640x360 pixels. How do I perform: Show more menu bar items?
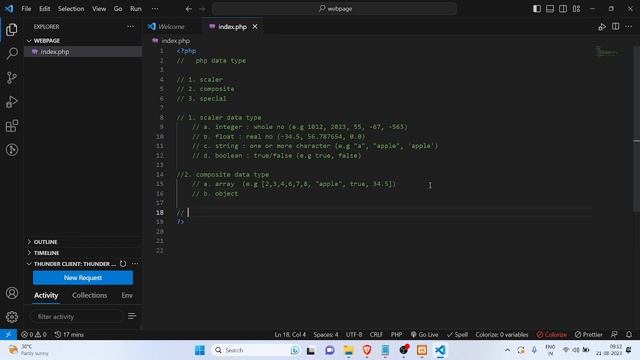coord(155,9)
